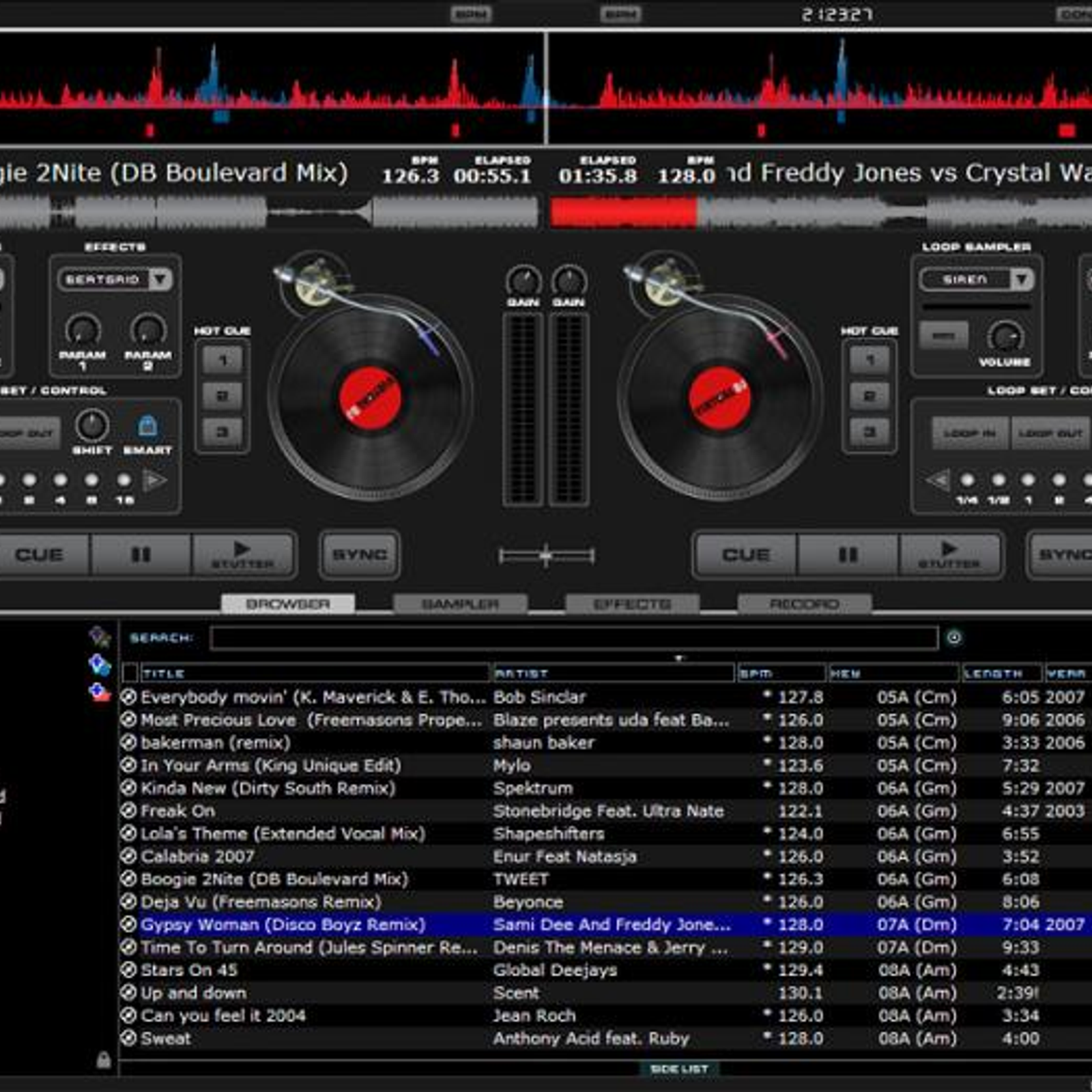Image resolution: width=1092 pixels, height=1092 pixels.
Task: Click the right deck play/stutter button
Action: click(x=949, y=554)
